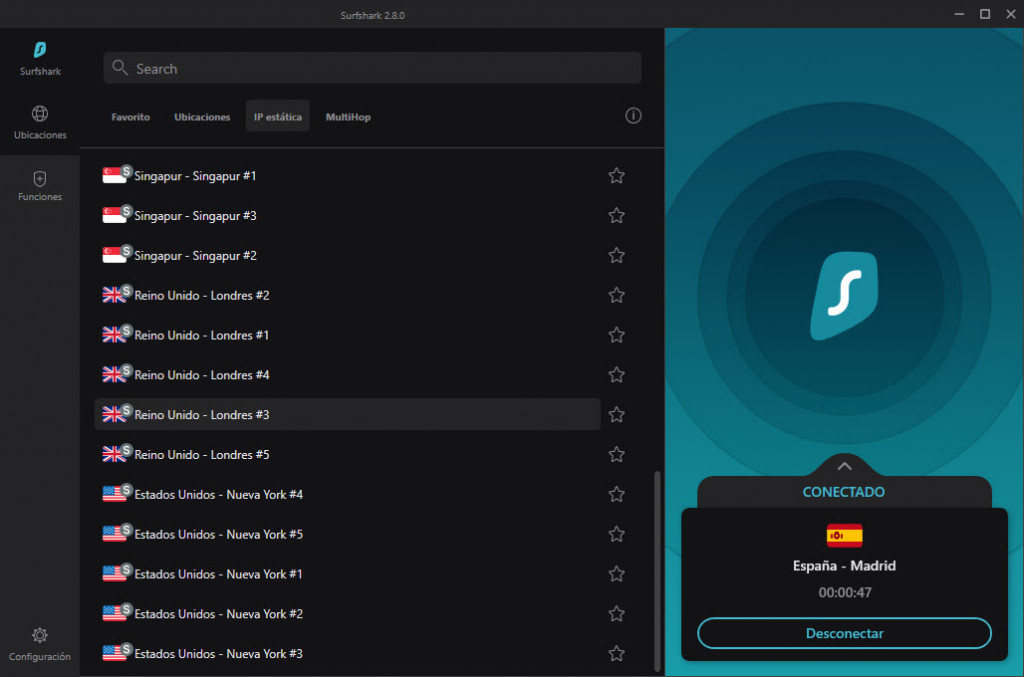Select Reino Unido - Londres #1
Screen dimensions: 1024x677
click(347, 335)
